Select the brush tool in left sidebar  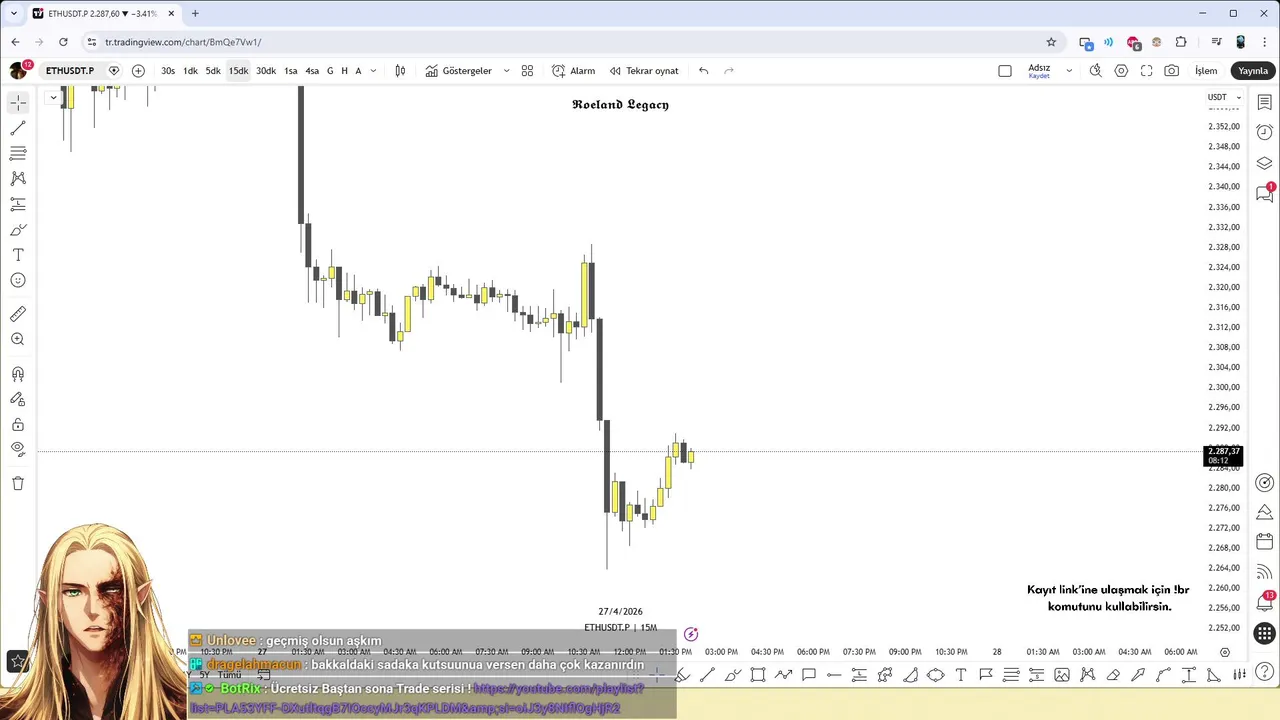18,230
